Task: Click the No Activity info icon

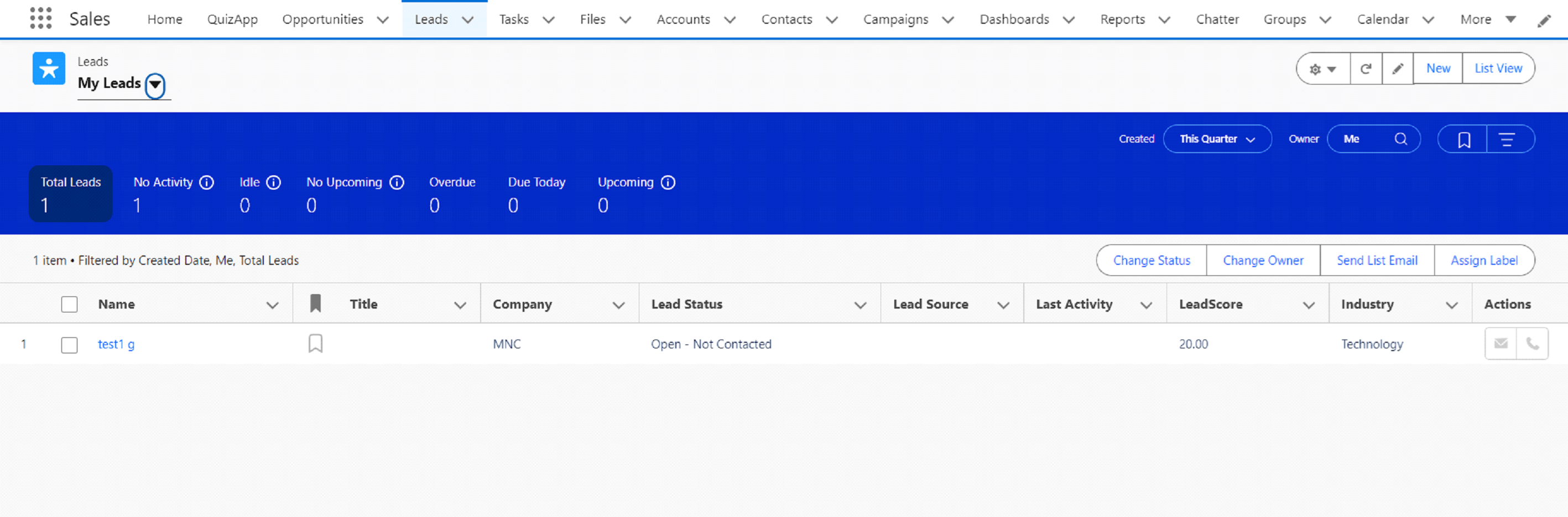Action: click(x=207, y=182)
